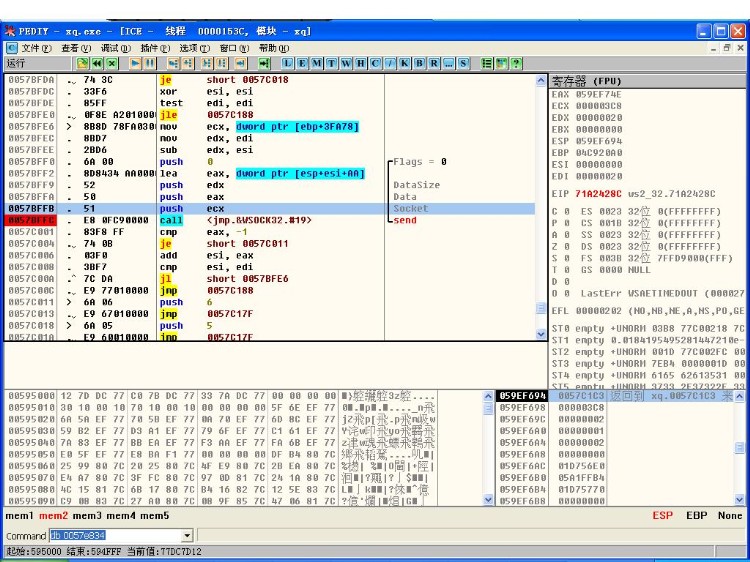Screen dimensions: 750x562
Task: Click memory dump pane scroll-down arrow
Action: click(488, 500)
